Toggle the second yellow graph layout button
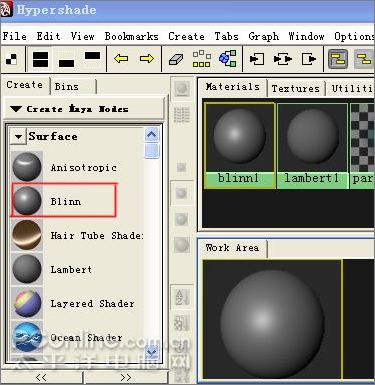 pos(364,59)
